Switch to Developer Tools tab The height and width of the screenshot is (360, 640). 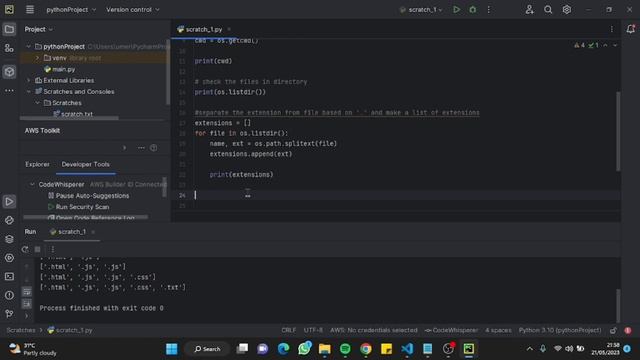click(85, 164)
